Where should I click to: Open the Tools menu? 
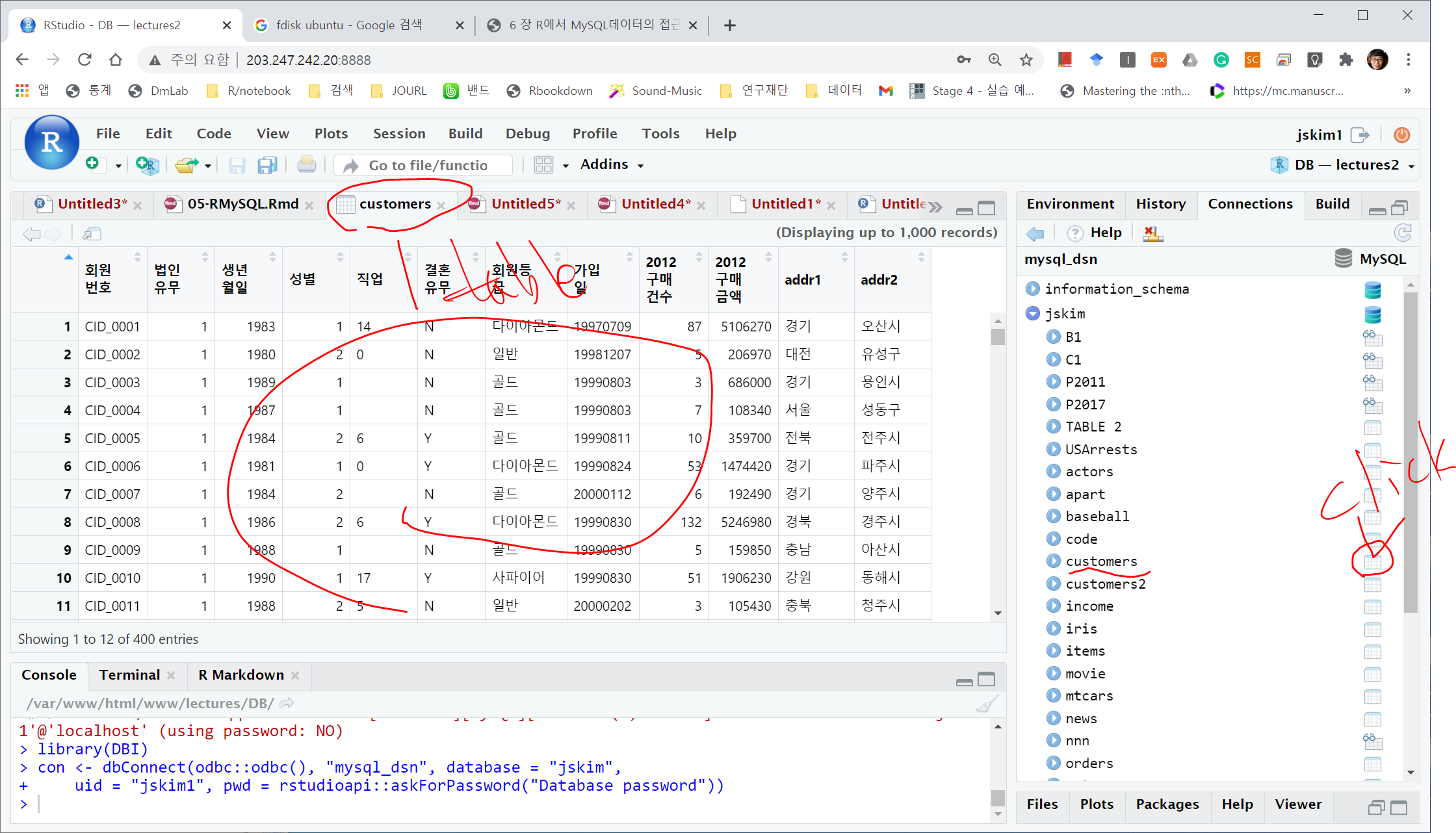click(x=660, y=133)
